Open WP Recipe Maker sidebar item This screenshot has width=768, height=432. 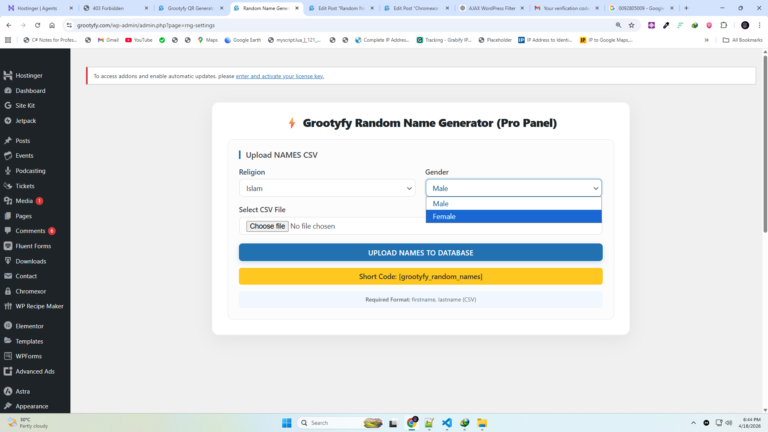pos(39,306)
